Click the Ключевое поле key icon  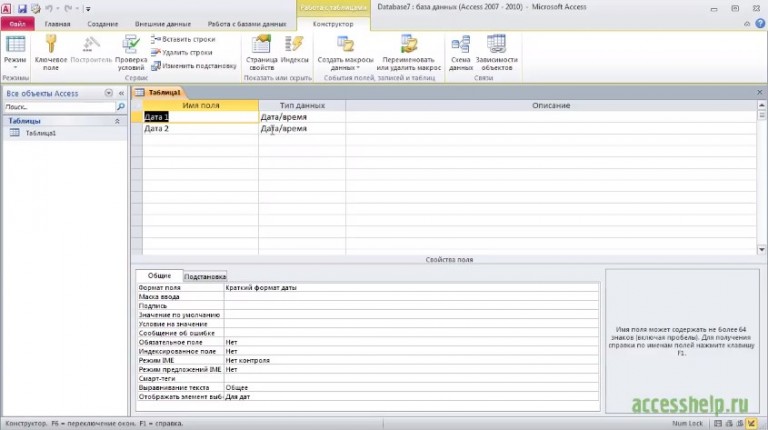pyautogui.click(x=50, y=44)
